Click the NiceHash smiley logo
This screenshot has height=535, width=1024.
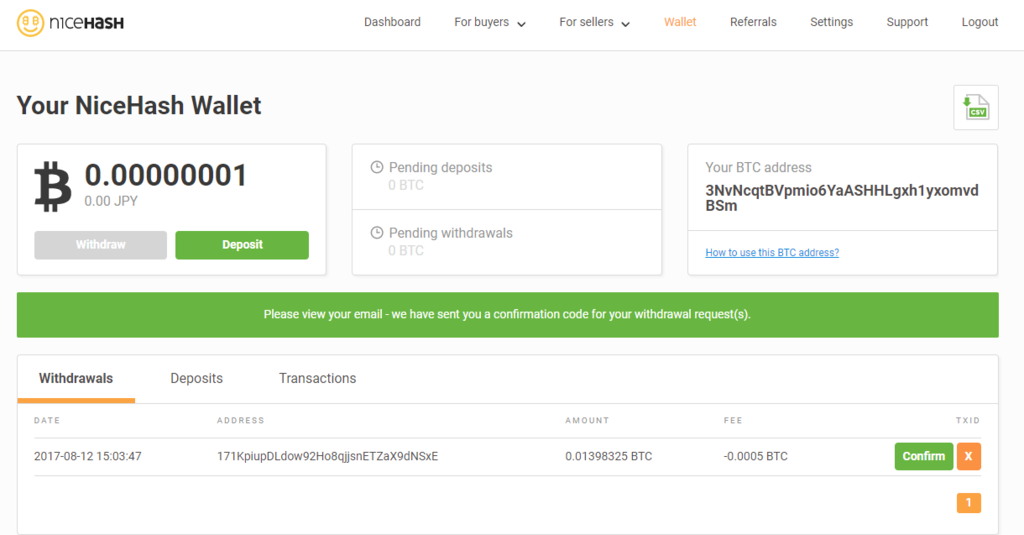(30, 23)
